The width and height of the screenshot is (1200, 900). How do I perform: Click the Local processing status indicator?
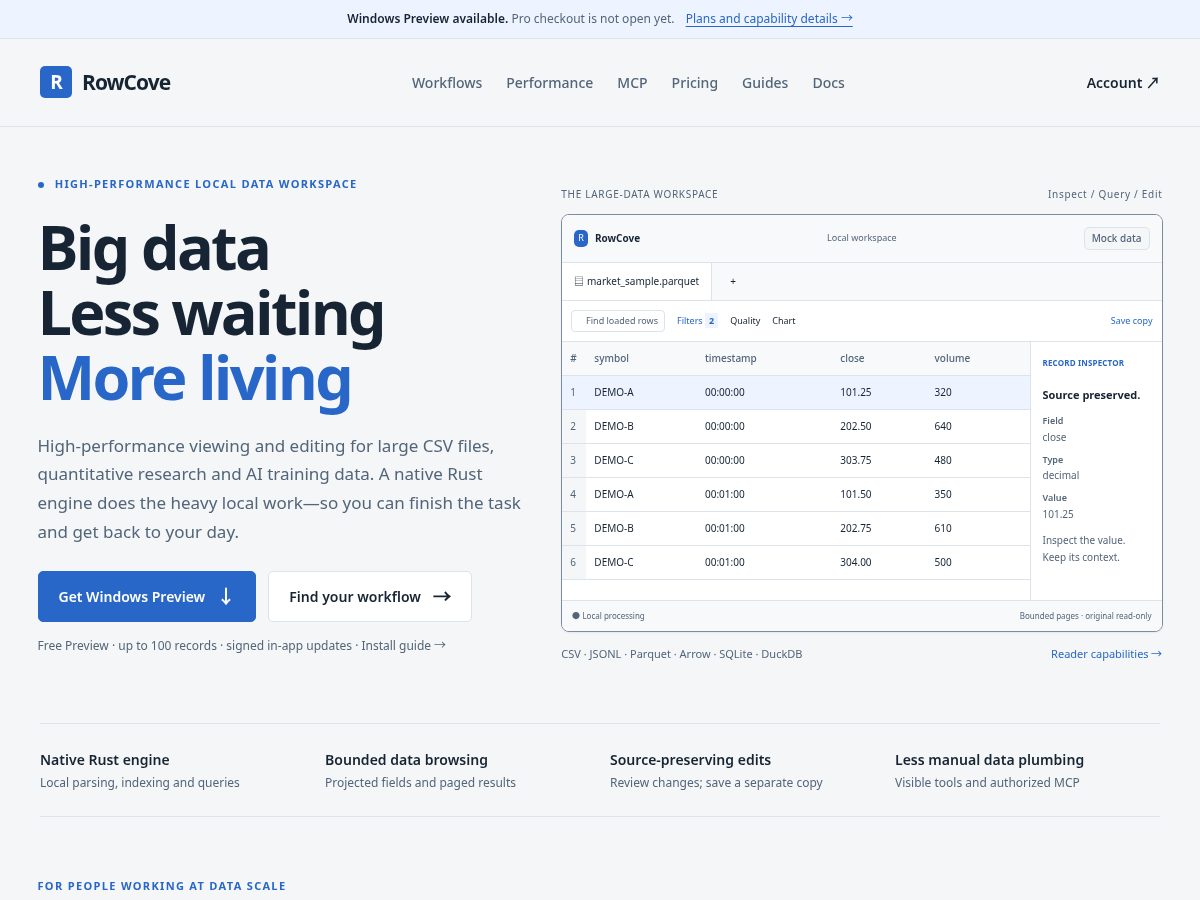pyautogui.click(x=608, y=616)
